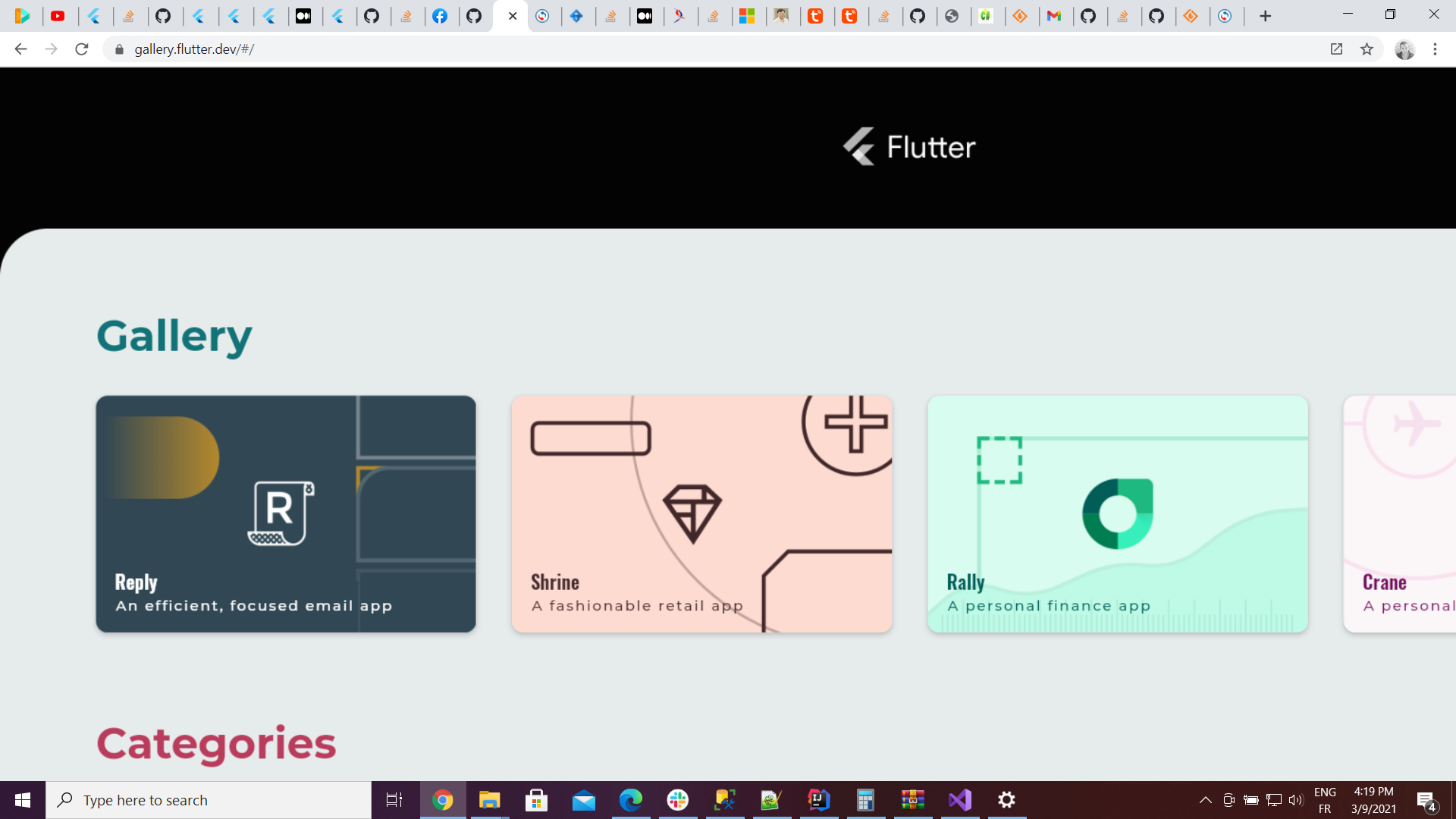Open the Calculator app from the taskbar

pyautogui.click(x=864, y=799)
